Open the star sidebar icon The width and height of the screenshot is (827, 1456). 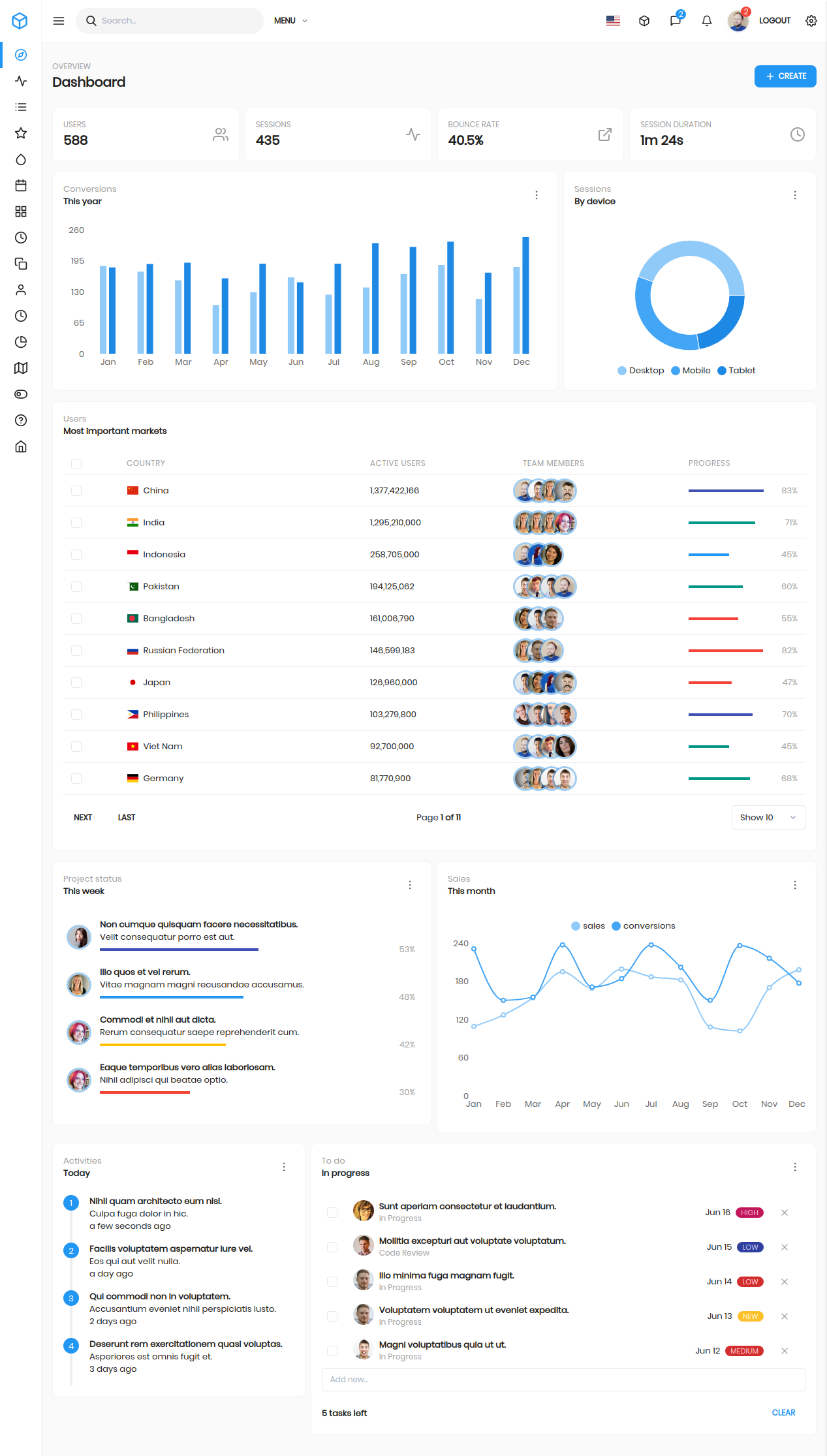21,133
